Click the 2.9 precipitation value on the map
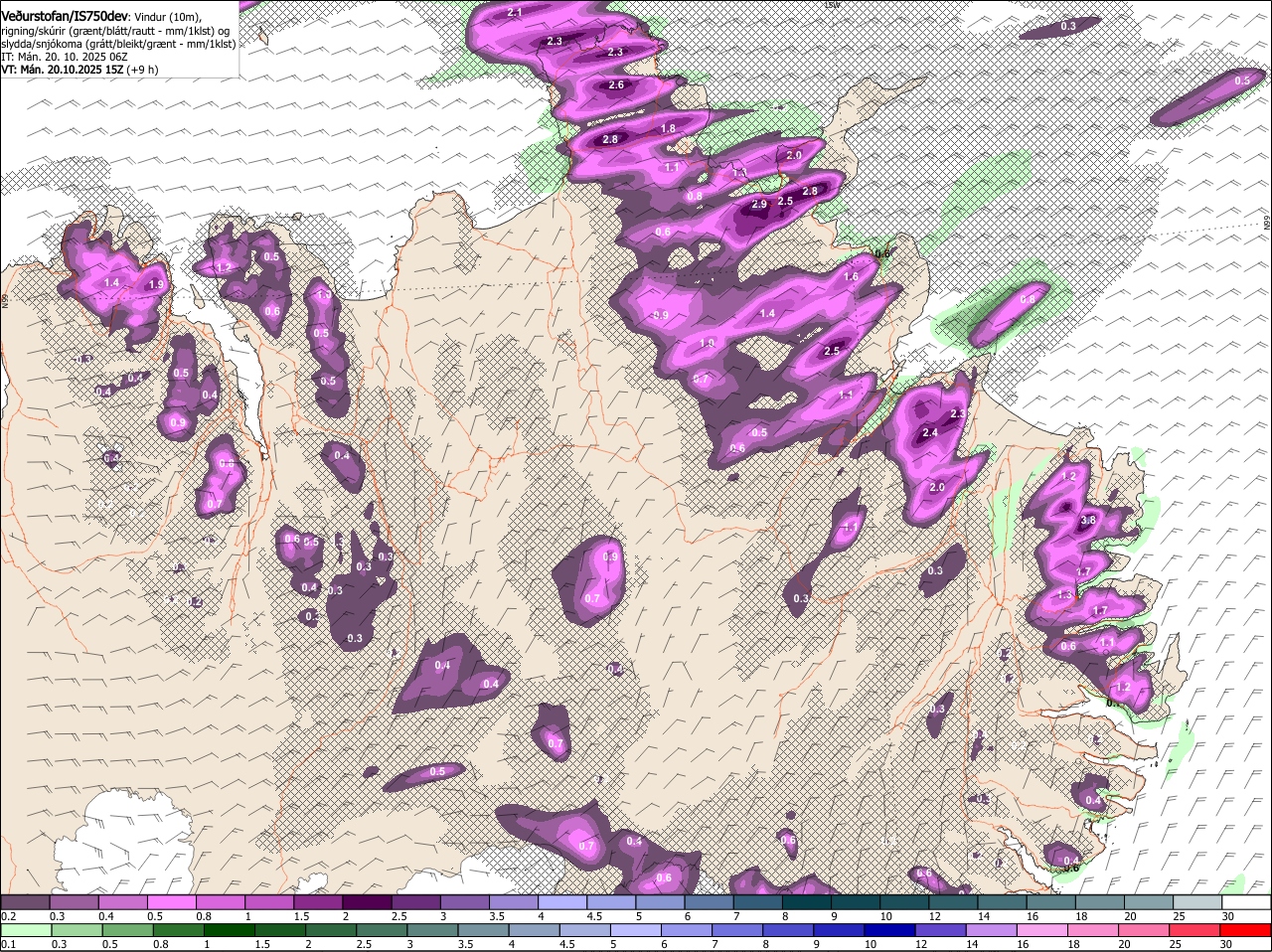 click(759, 204)
